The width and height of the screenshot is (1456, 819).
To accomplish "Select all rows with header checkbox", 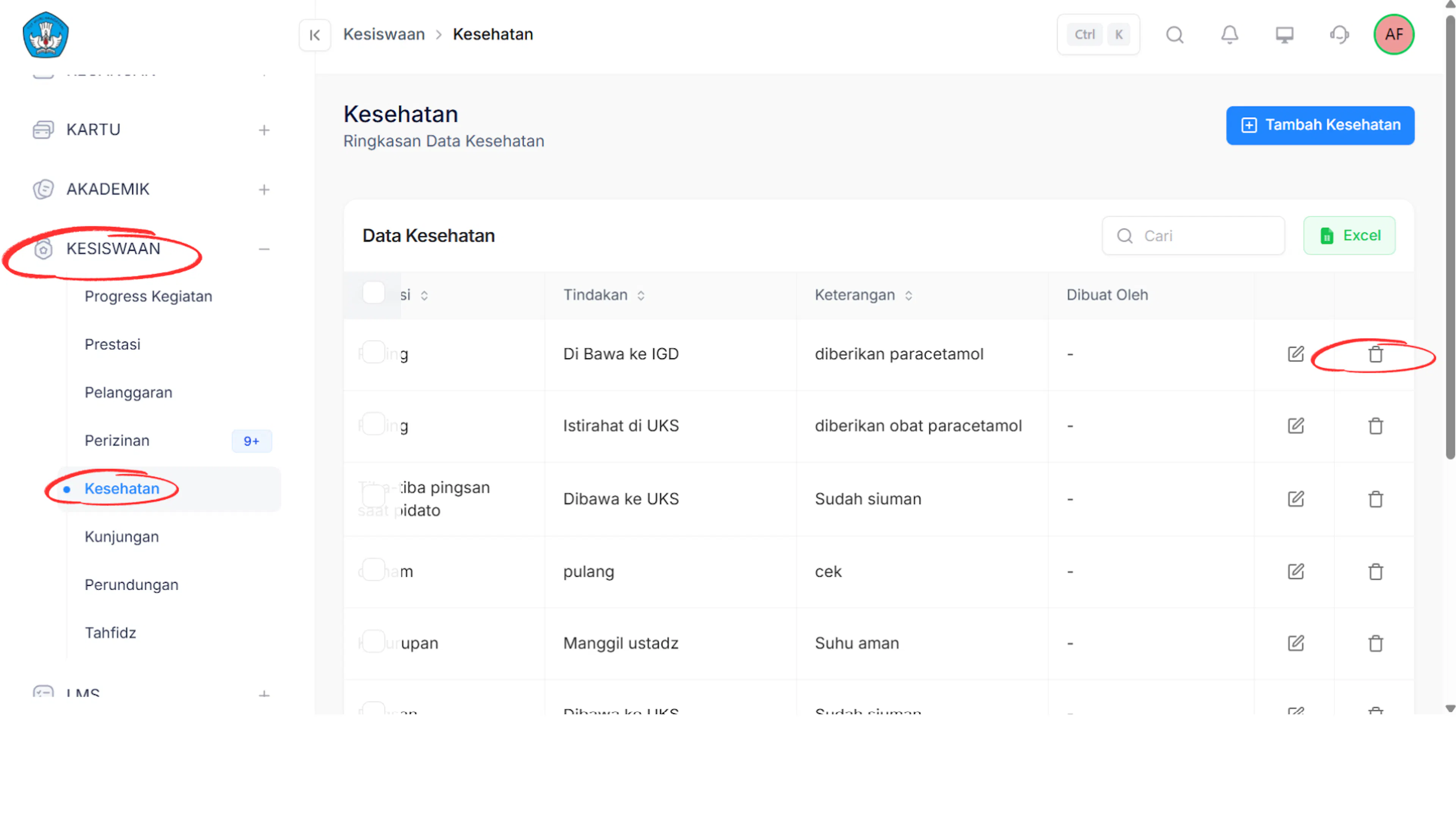I will tap(373, 293).
